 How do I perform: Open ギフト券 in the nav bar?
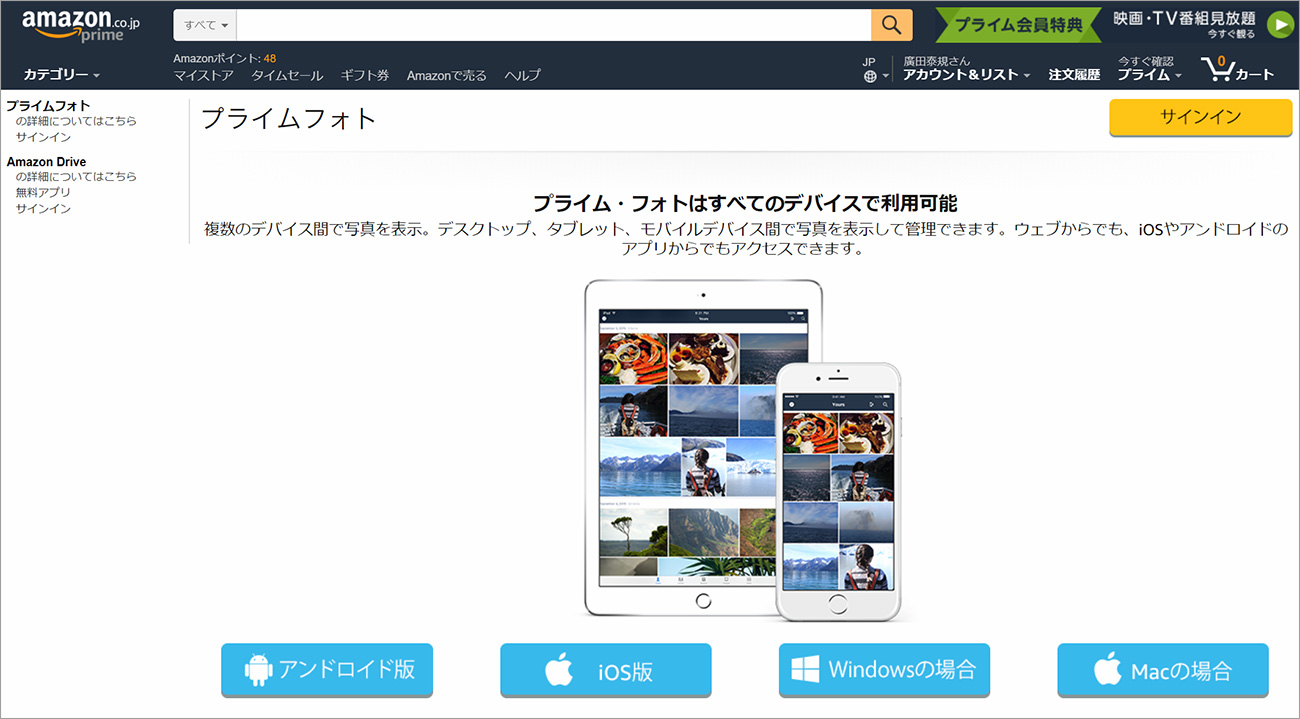coord(365,76)
